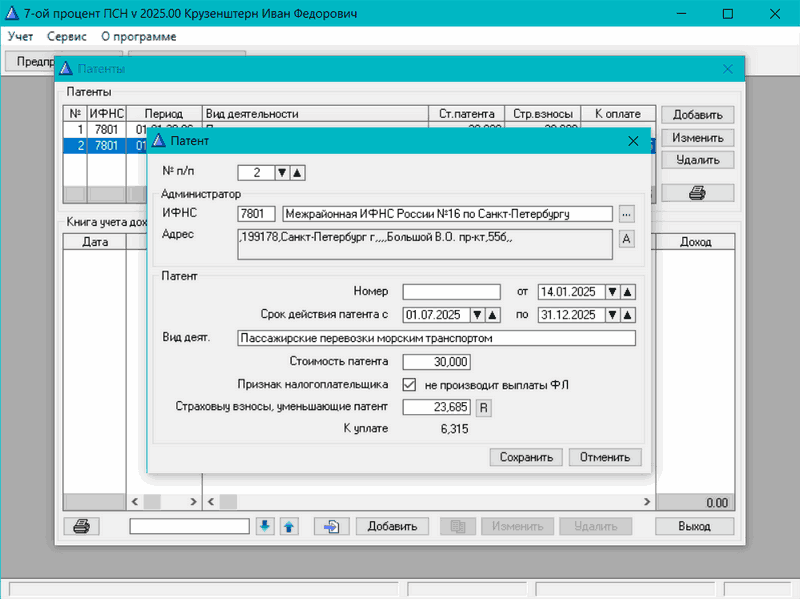Open the dropdown for start date 01.07.2025
Screen dimensions: 800x600
pos(477,315)
